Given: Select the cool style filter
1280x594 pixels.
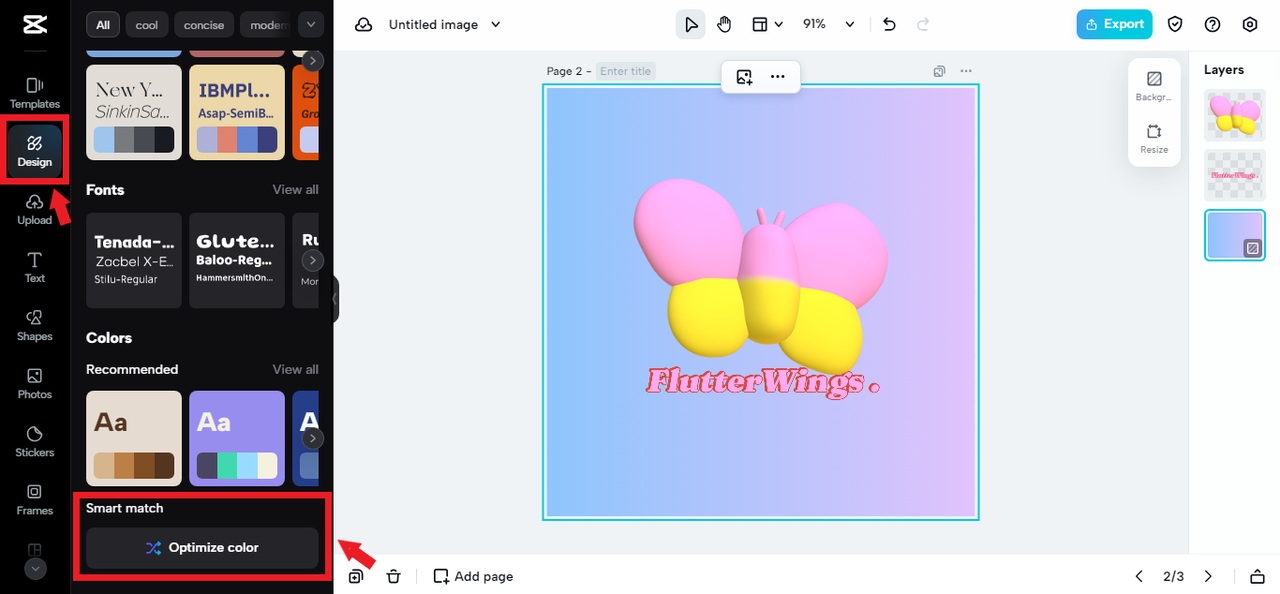Looking at the screenshot, I should [x=147, y=24].
